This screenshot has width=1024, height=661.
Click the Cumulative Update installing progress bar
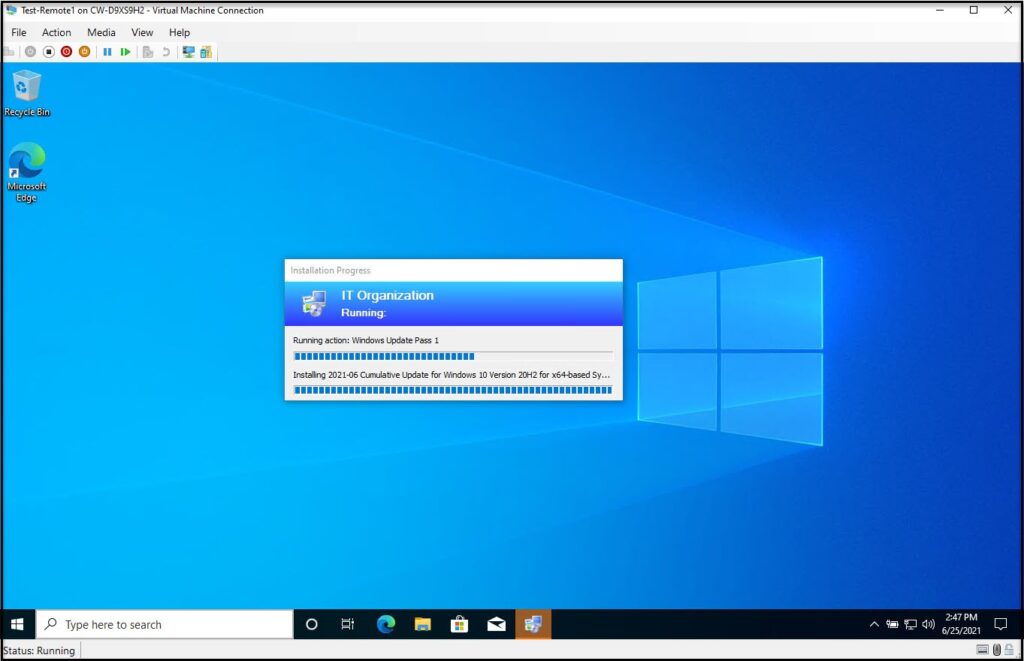pyautogui.click(x=453, y=390)
